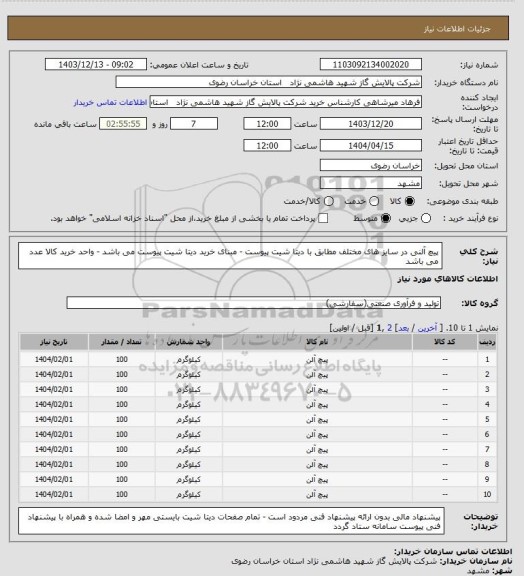
Task: Click the ردیف column header
Action: click(x=487, y=342)
